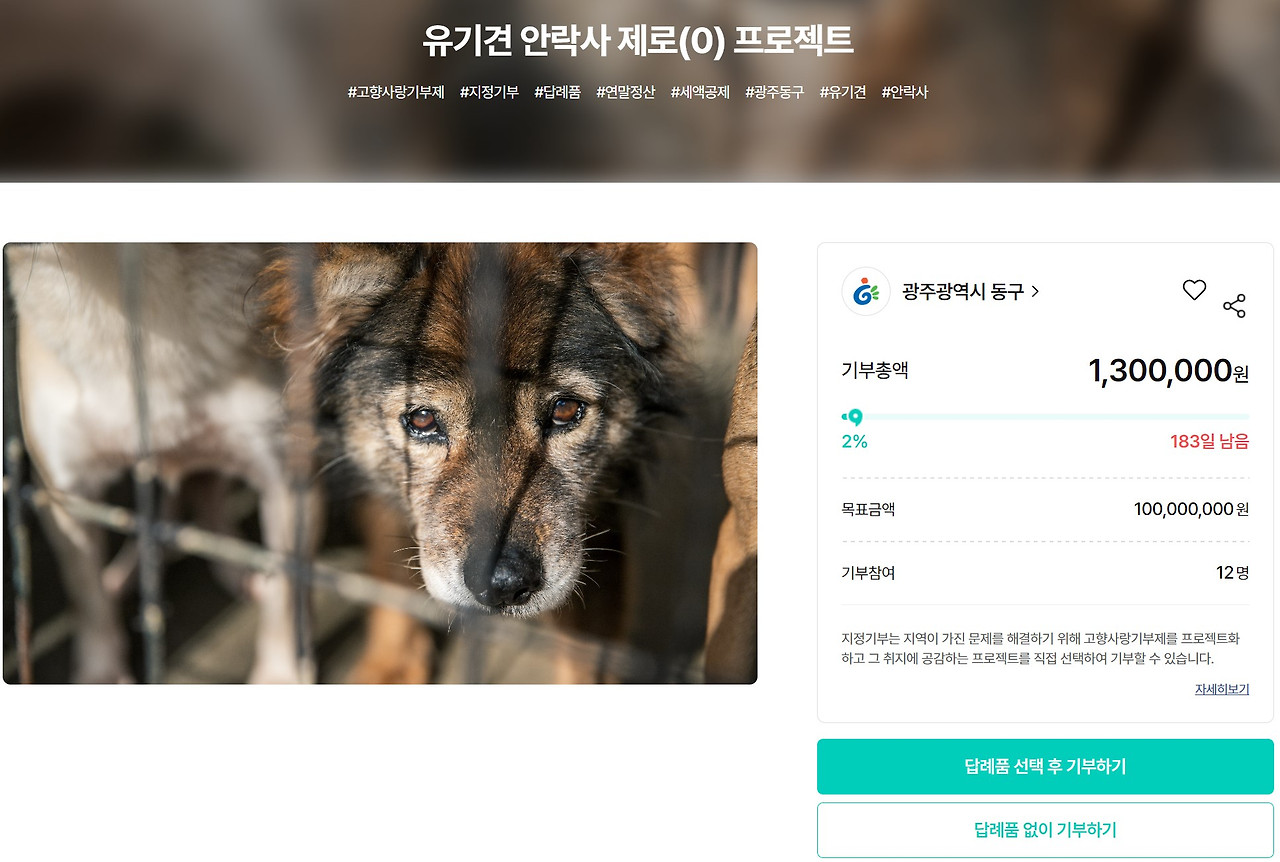Screen dimensions: 1280x862
Task: Click the dog photo on the left
Action: pos(382,460)
